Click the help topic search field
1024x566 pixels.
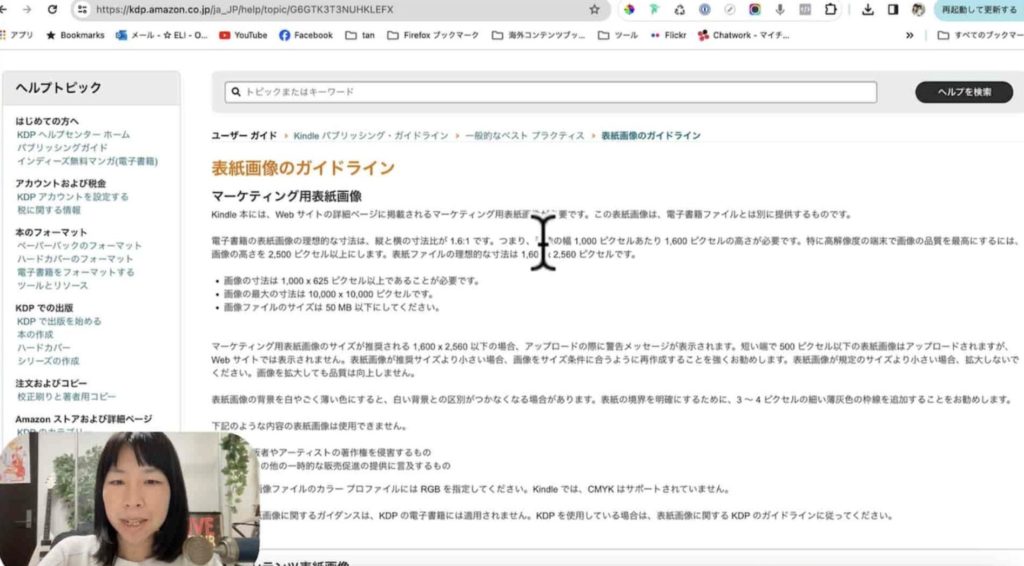click(x=551, y=92)
